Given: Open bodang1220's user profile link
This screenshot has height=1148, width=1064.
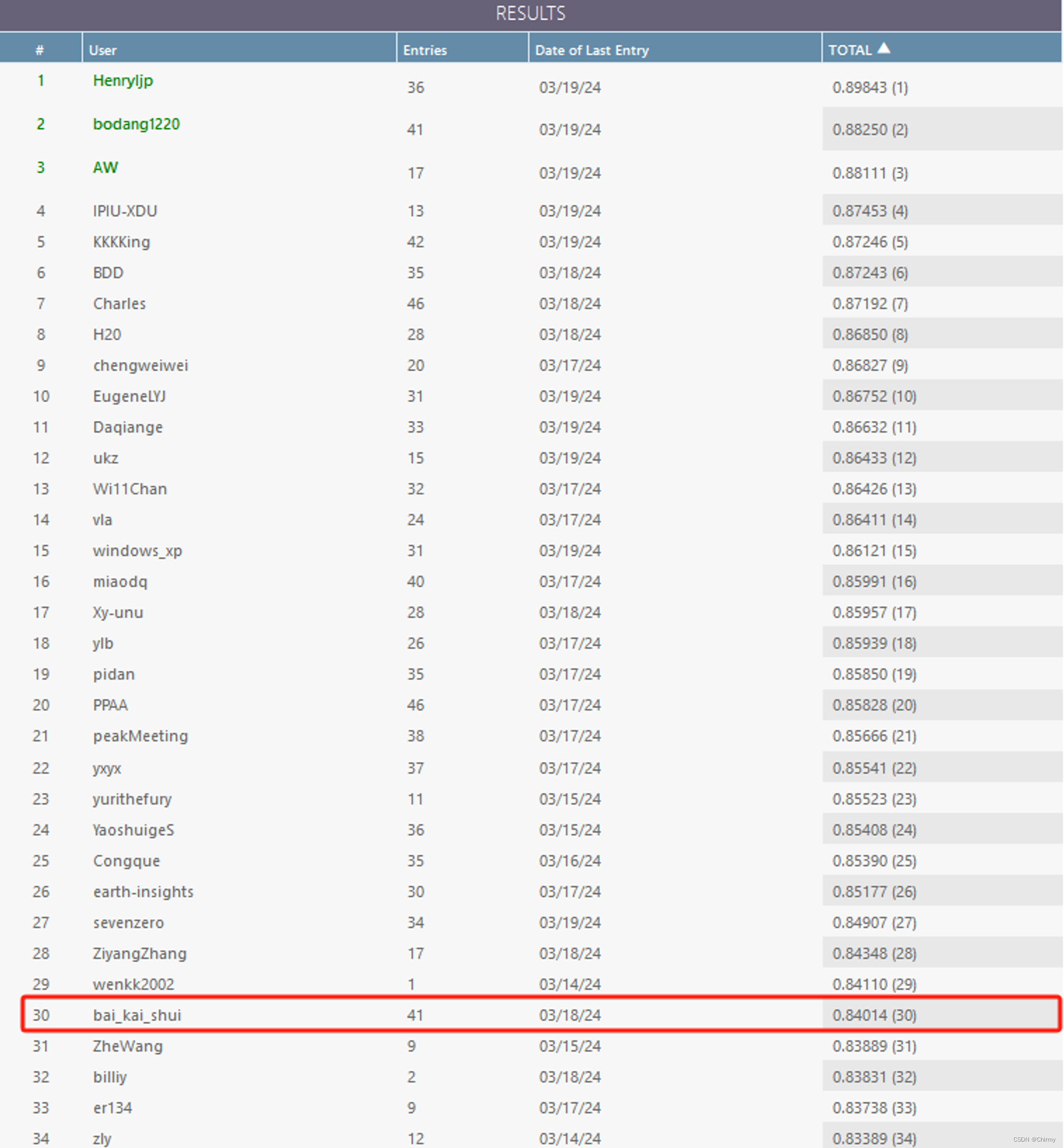Looking at the screenshot, I should pos(136,124).
